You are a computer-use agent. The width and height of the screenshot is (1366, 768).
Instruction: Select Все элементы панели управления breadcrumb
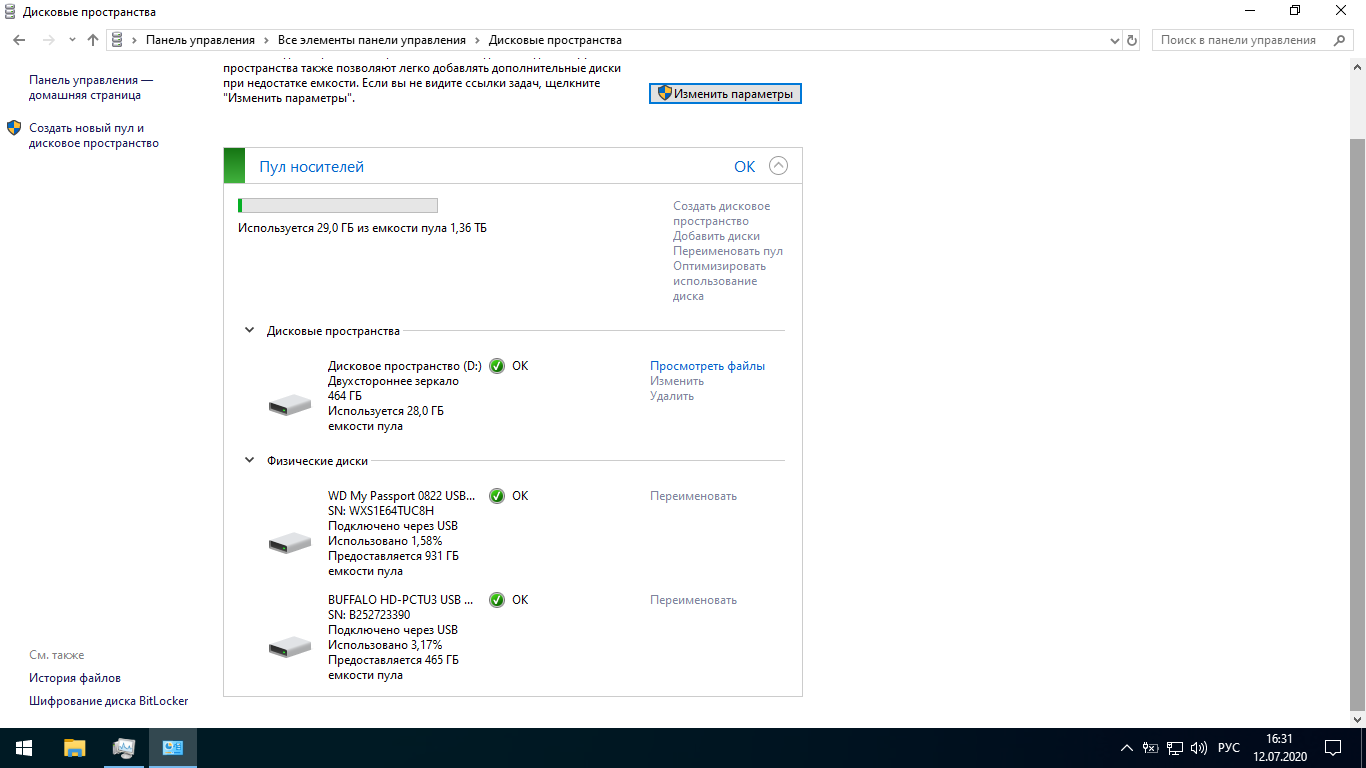(x=372, y=40)
